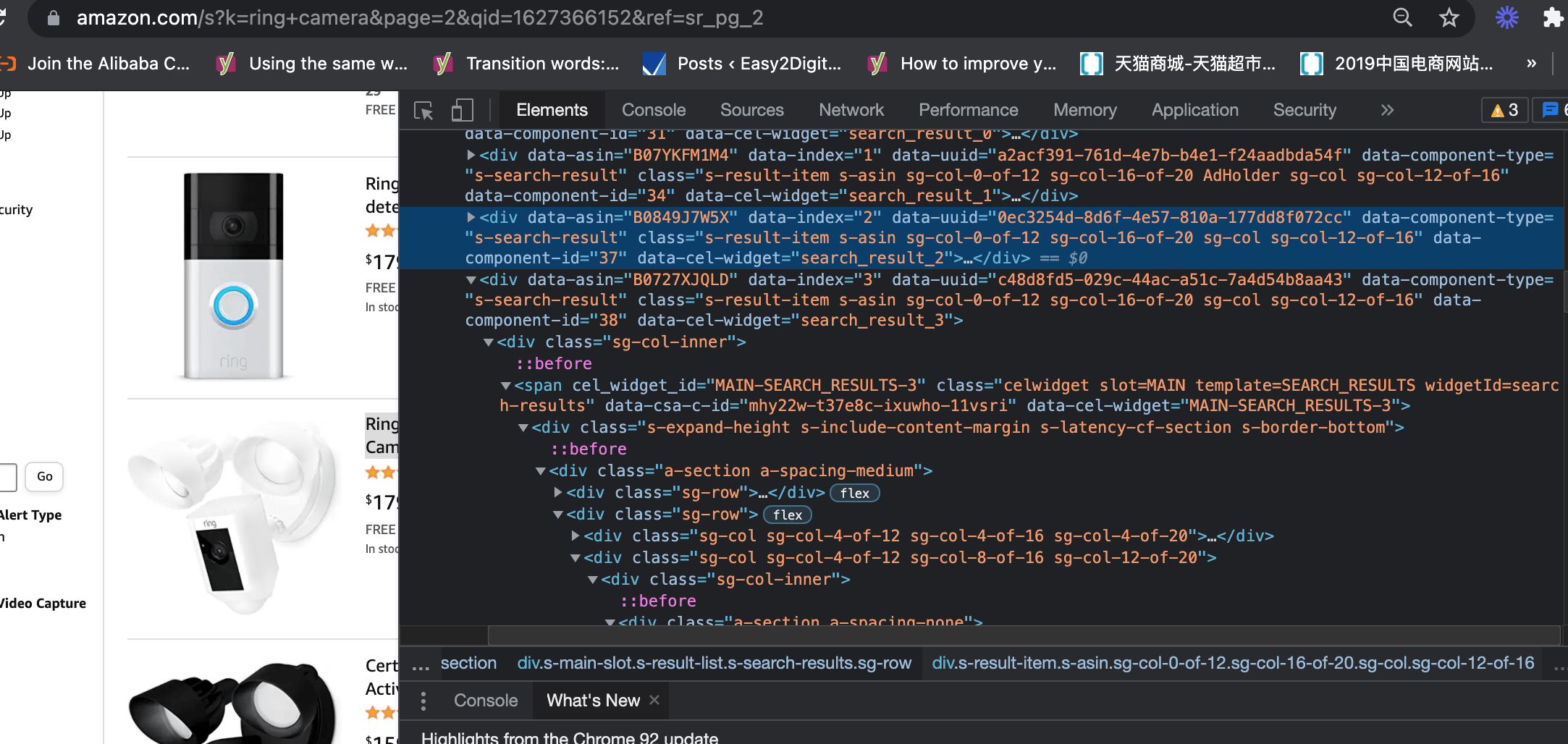This screenshot has height=744, width=1568.
Task: Open the Security panel tab
Action: 1304,110
